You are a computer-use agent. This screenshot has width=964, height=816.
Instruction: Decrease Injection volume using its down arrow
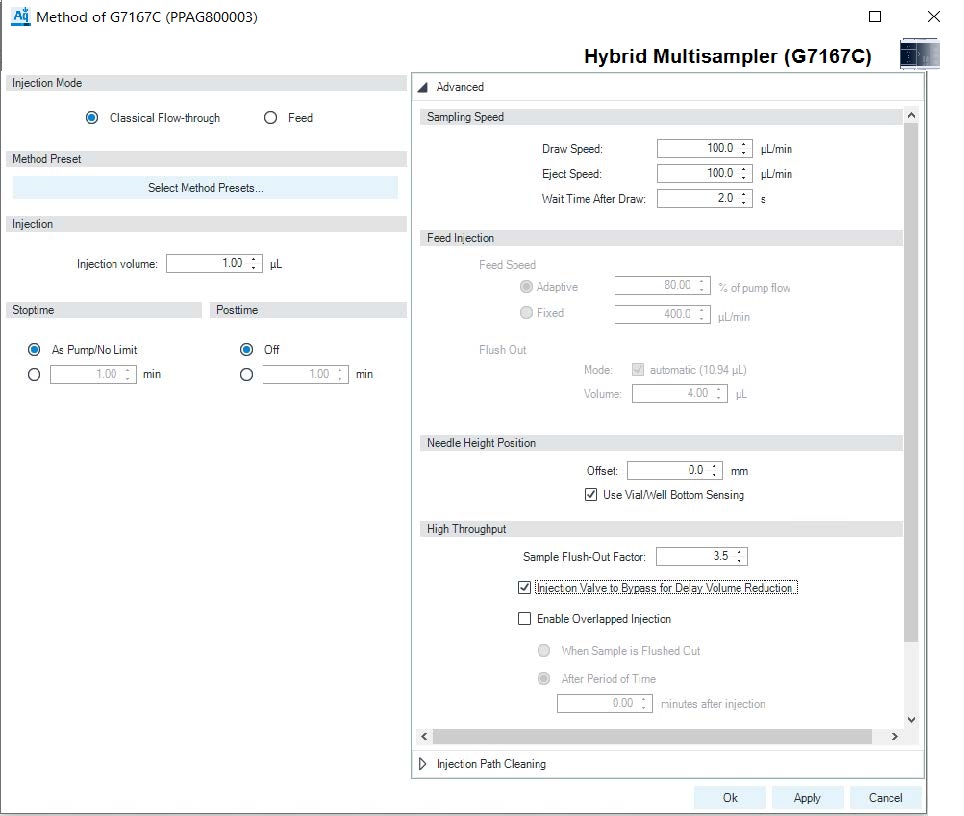[x=253, y=267]
